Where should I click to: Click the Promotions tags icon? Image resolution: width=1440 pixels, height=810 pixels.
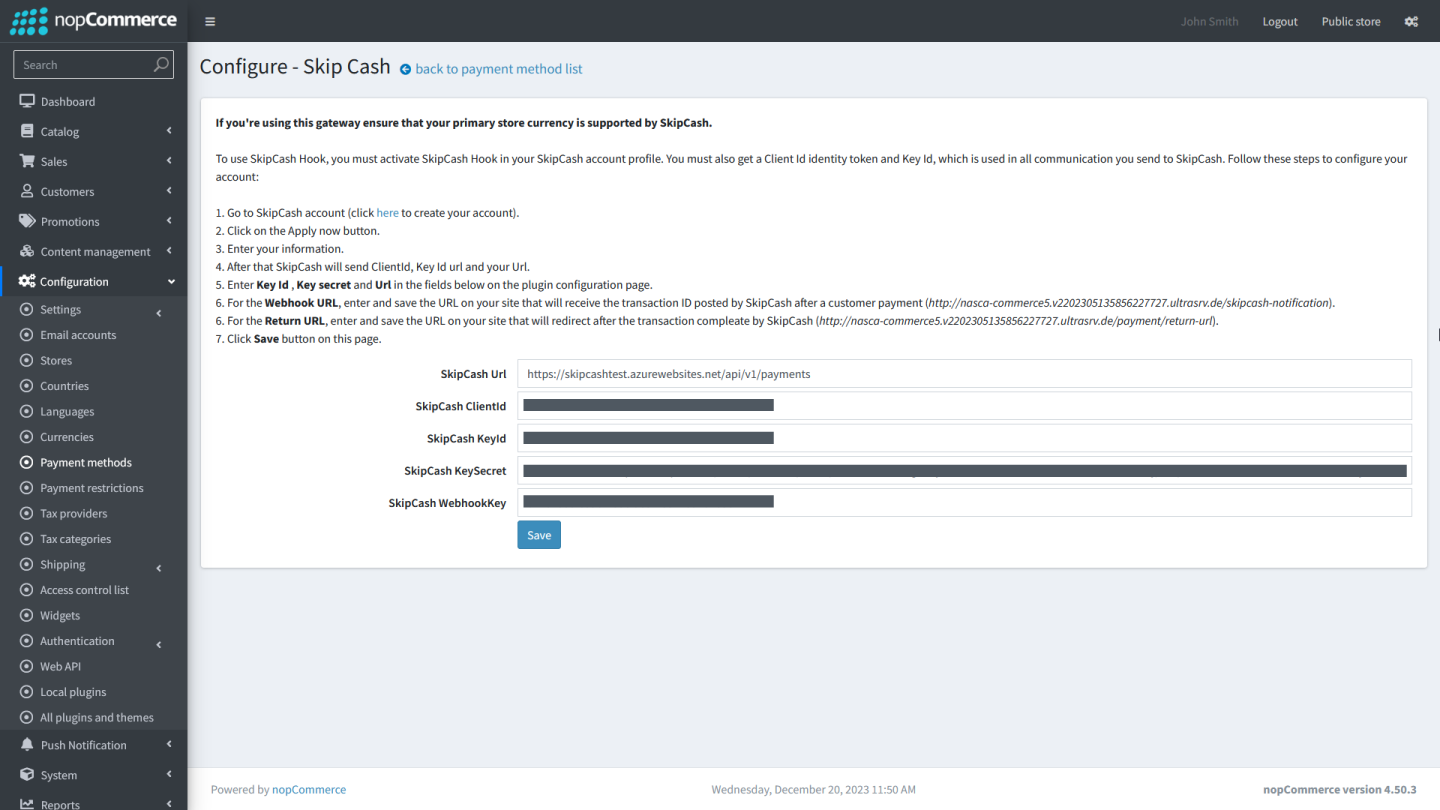[x=27, y=222]
